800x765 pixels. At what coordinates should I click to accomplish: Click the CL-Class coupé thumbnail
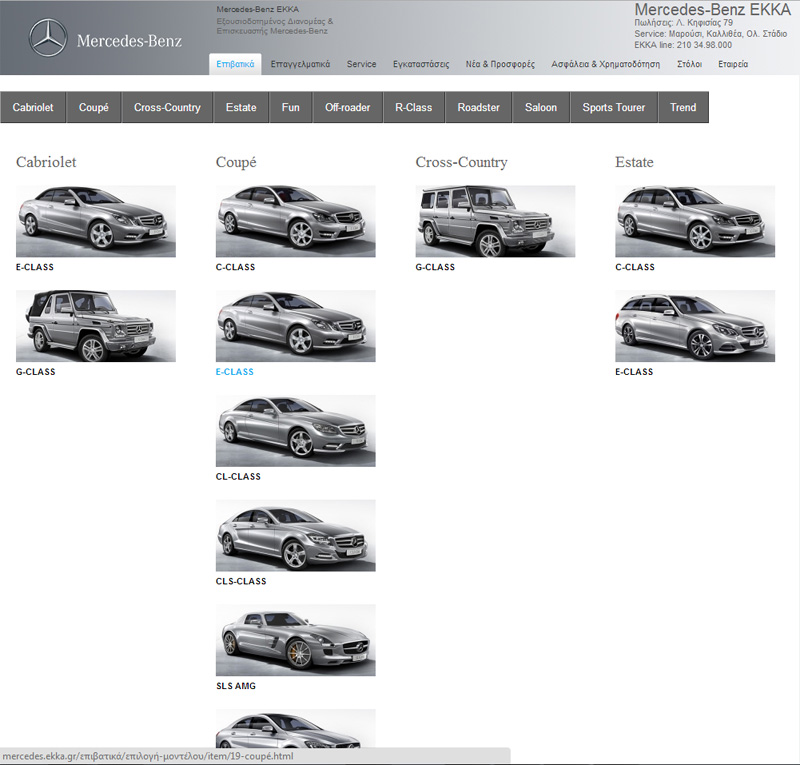pos(296,431)
